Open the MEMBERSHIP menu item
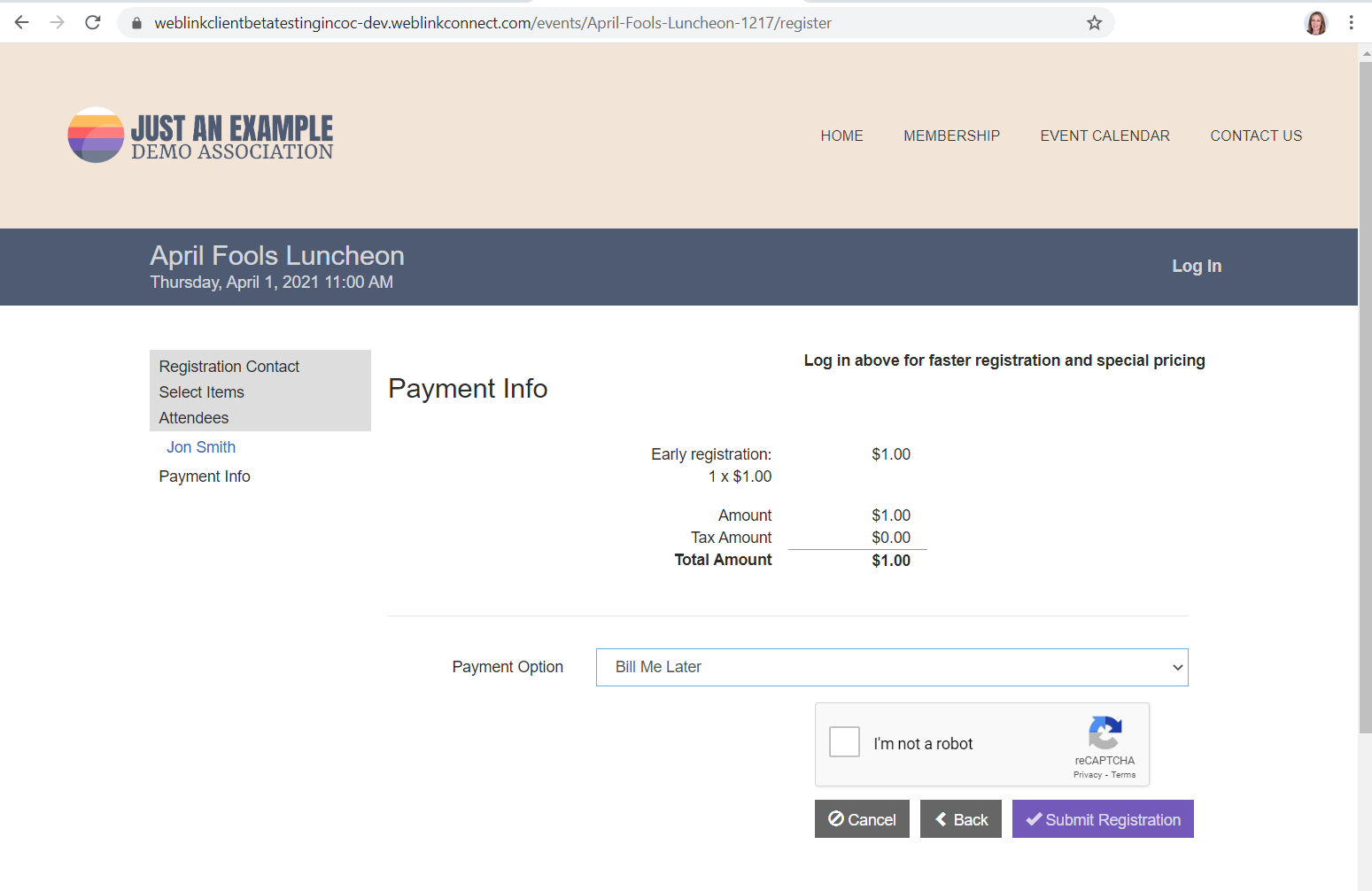This screenshot has width=1372, height=891. [x=951, y=136]
